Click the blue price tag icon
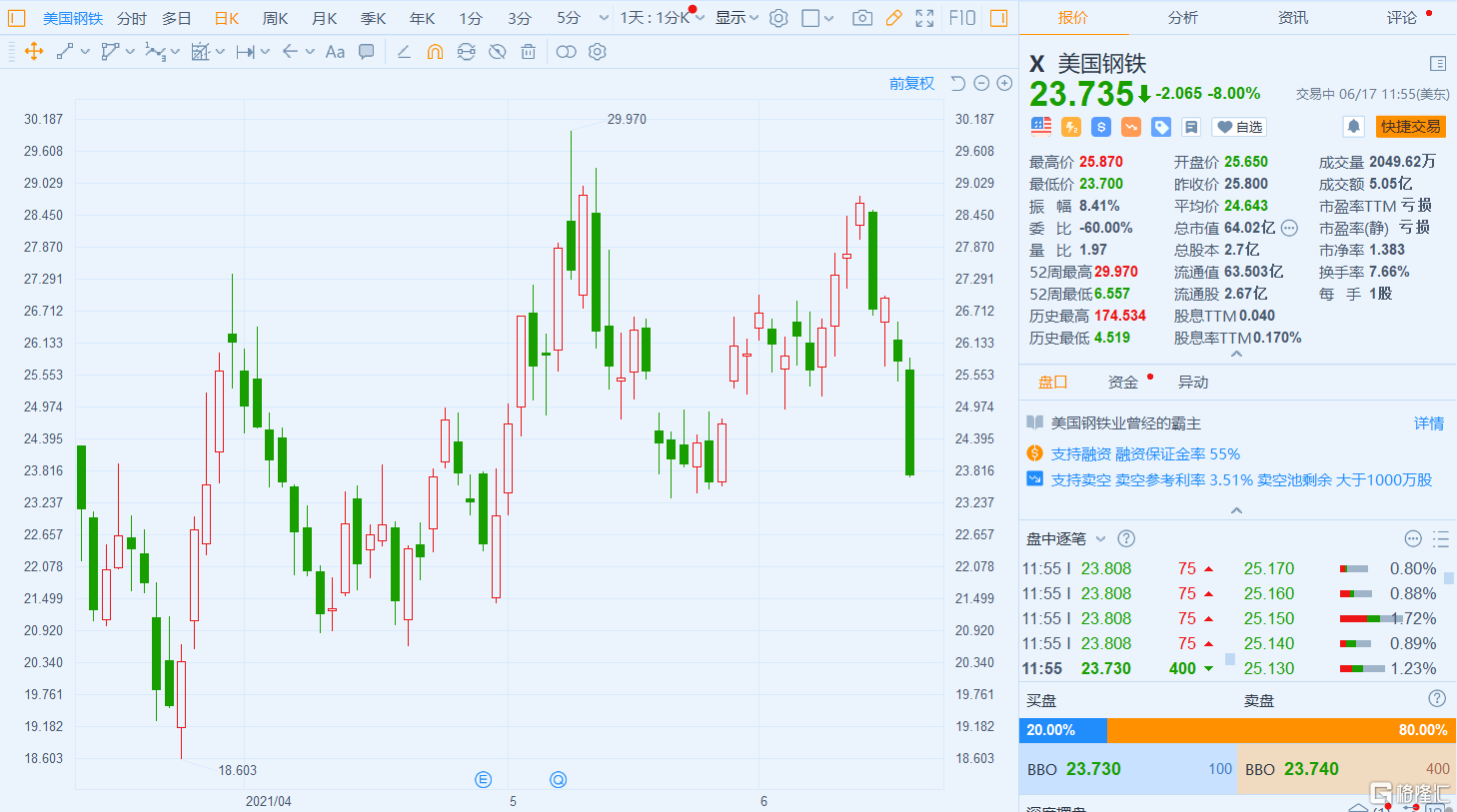 1161,127
